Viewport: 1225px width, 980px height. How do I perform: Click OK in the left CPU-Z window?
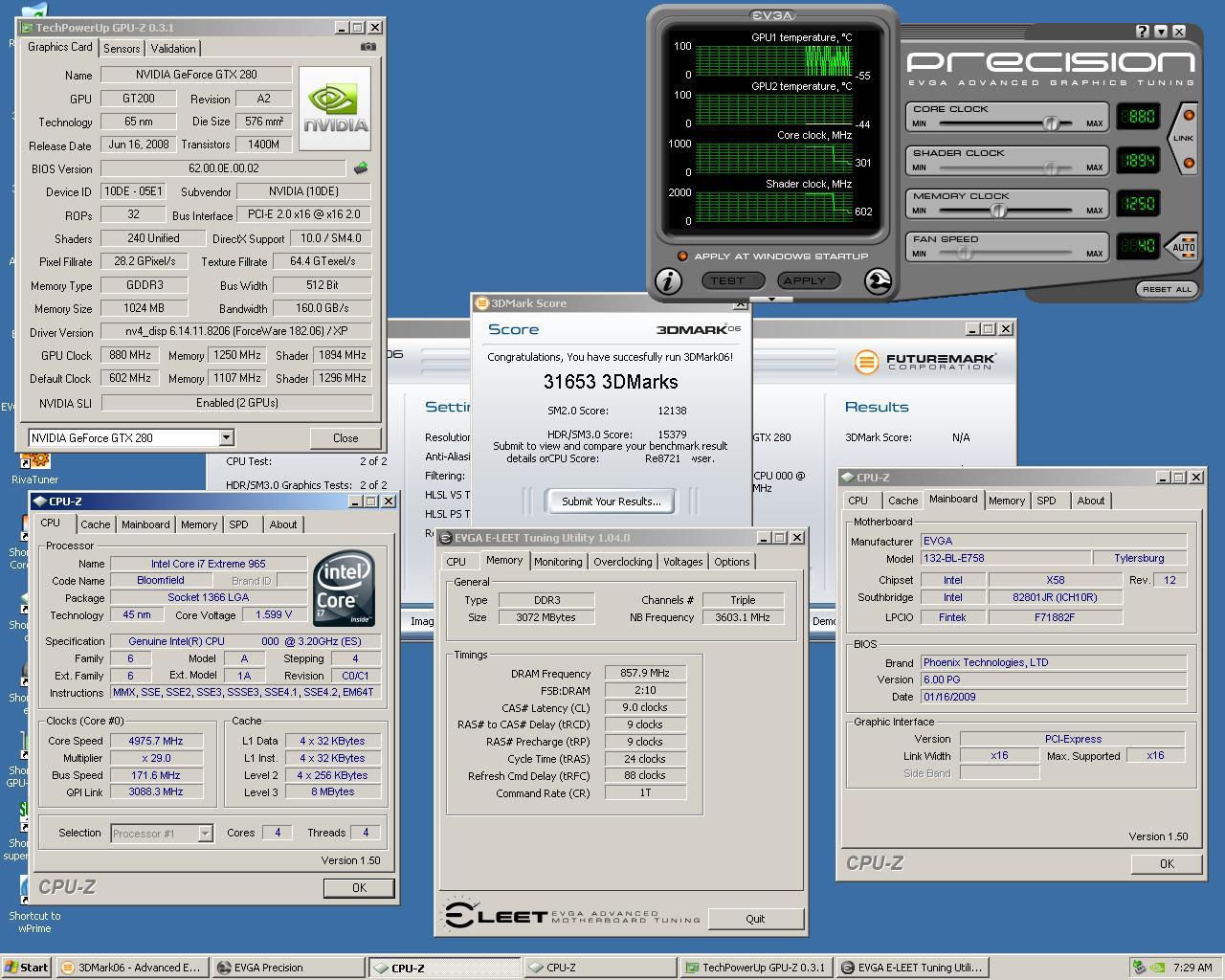[x=359, y=887]
